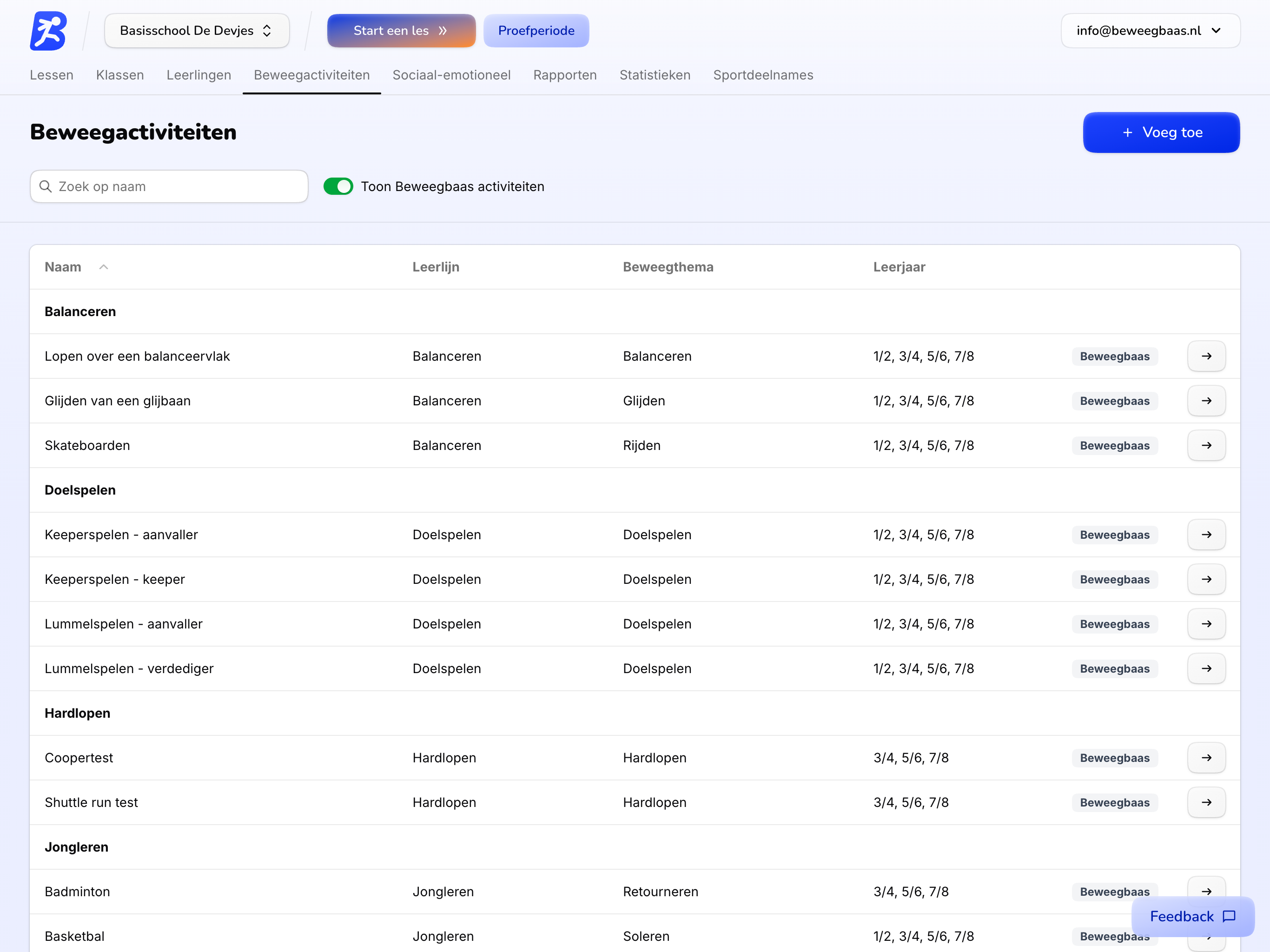Open the Feedback widget
Image resolution: width=1270 pixels, height=952 pixels.
1192,916
